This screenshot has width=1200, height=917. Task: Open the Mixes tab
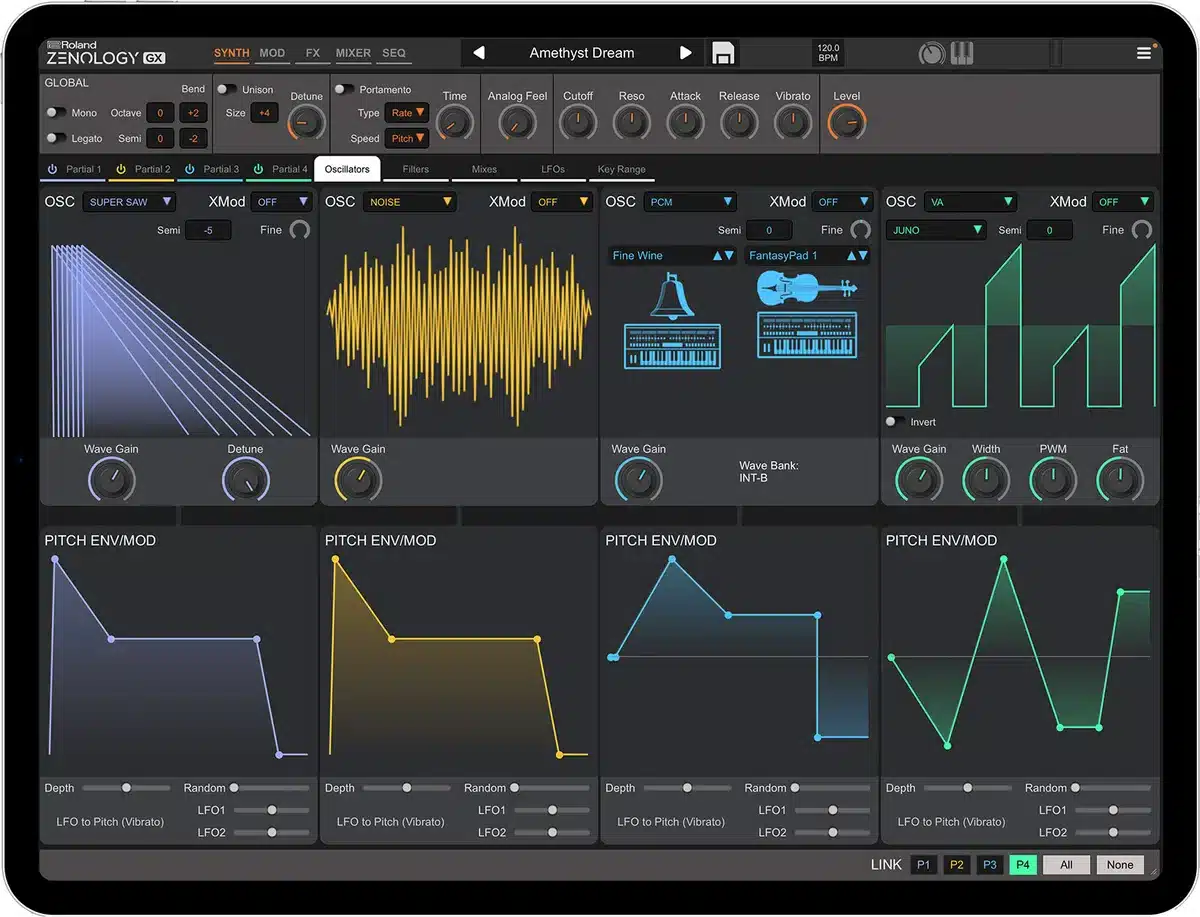click(x=484, y=170)
